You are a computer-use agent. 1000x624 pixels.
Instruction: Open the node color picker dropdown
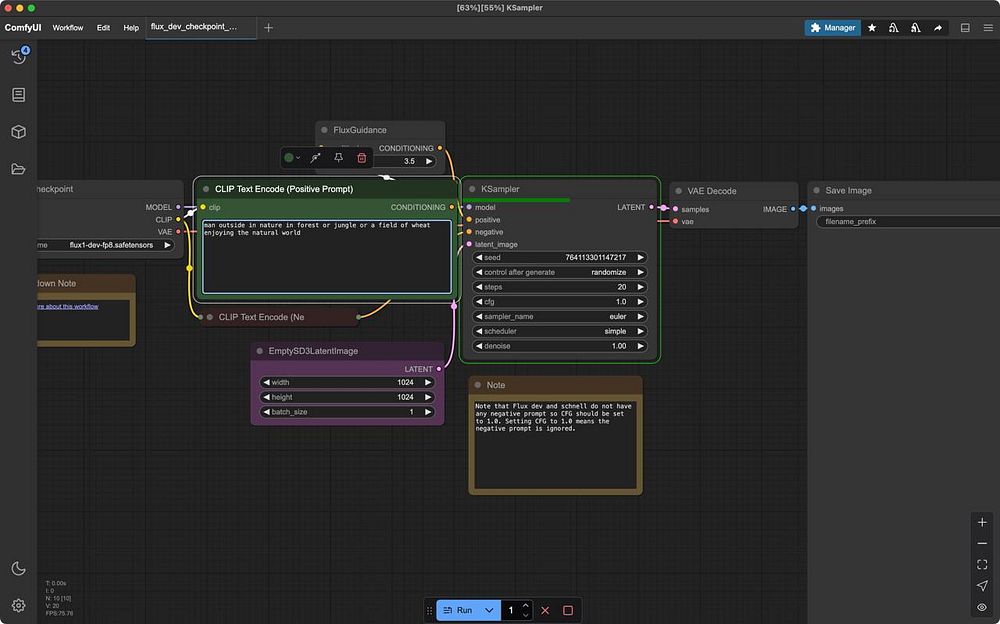pyautogui.click(x=292, y=158)
